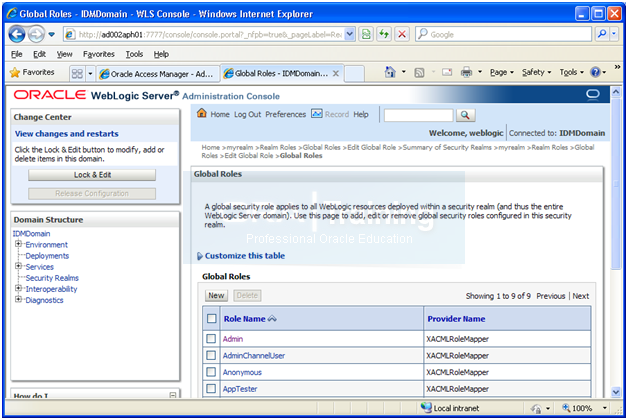This screenshot has height=420, width=628.
Task: Sort by the Role Name column
Action: coord(244,319)
